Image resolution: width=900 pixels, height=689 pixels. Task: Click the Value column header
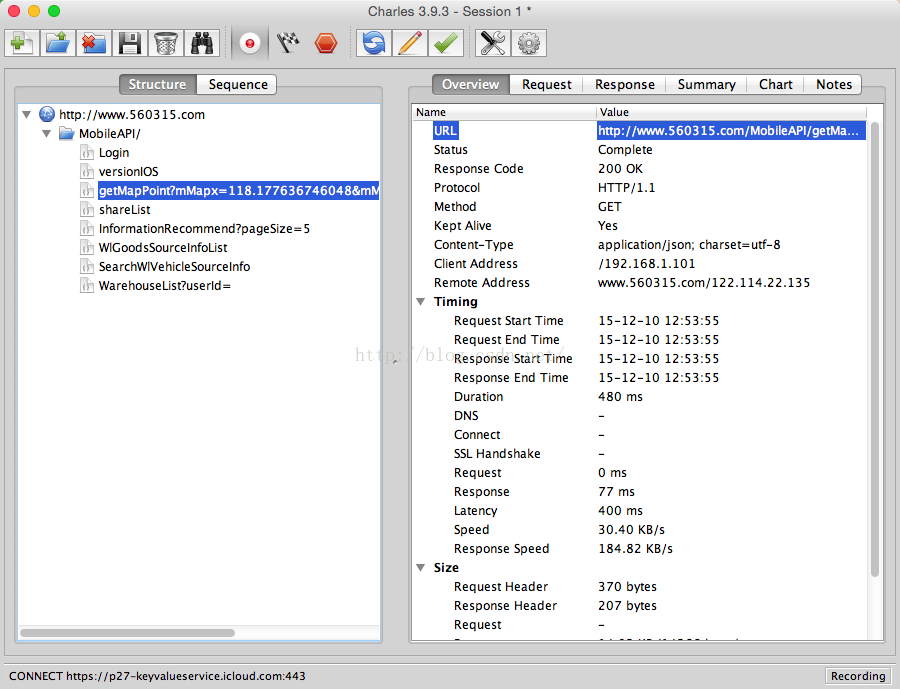click(731, 113)
